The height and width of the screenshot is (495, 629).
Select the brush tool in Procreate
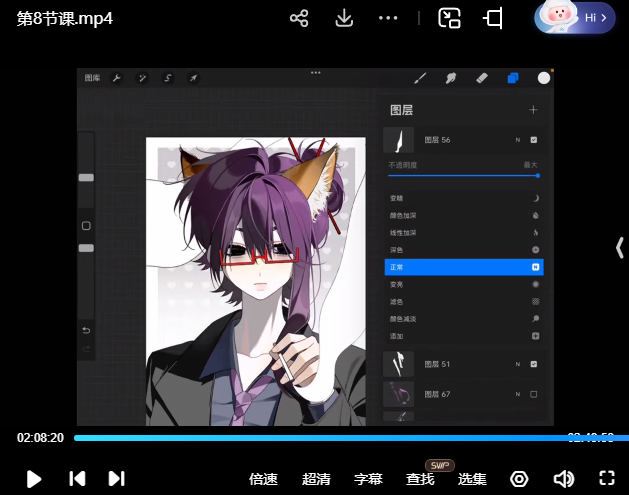pyautogui.click(x=420, y=78)
